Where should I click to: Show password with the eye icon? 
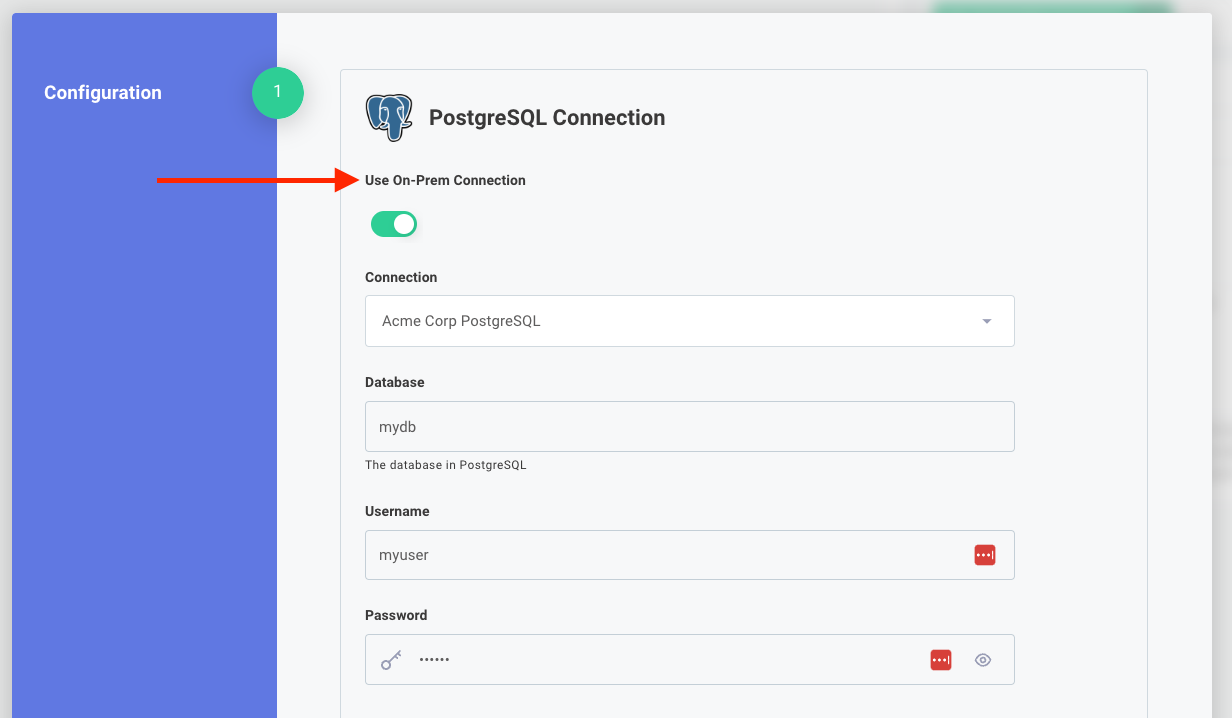tap(983, 660)
